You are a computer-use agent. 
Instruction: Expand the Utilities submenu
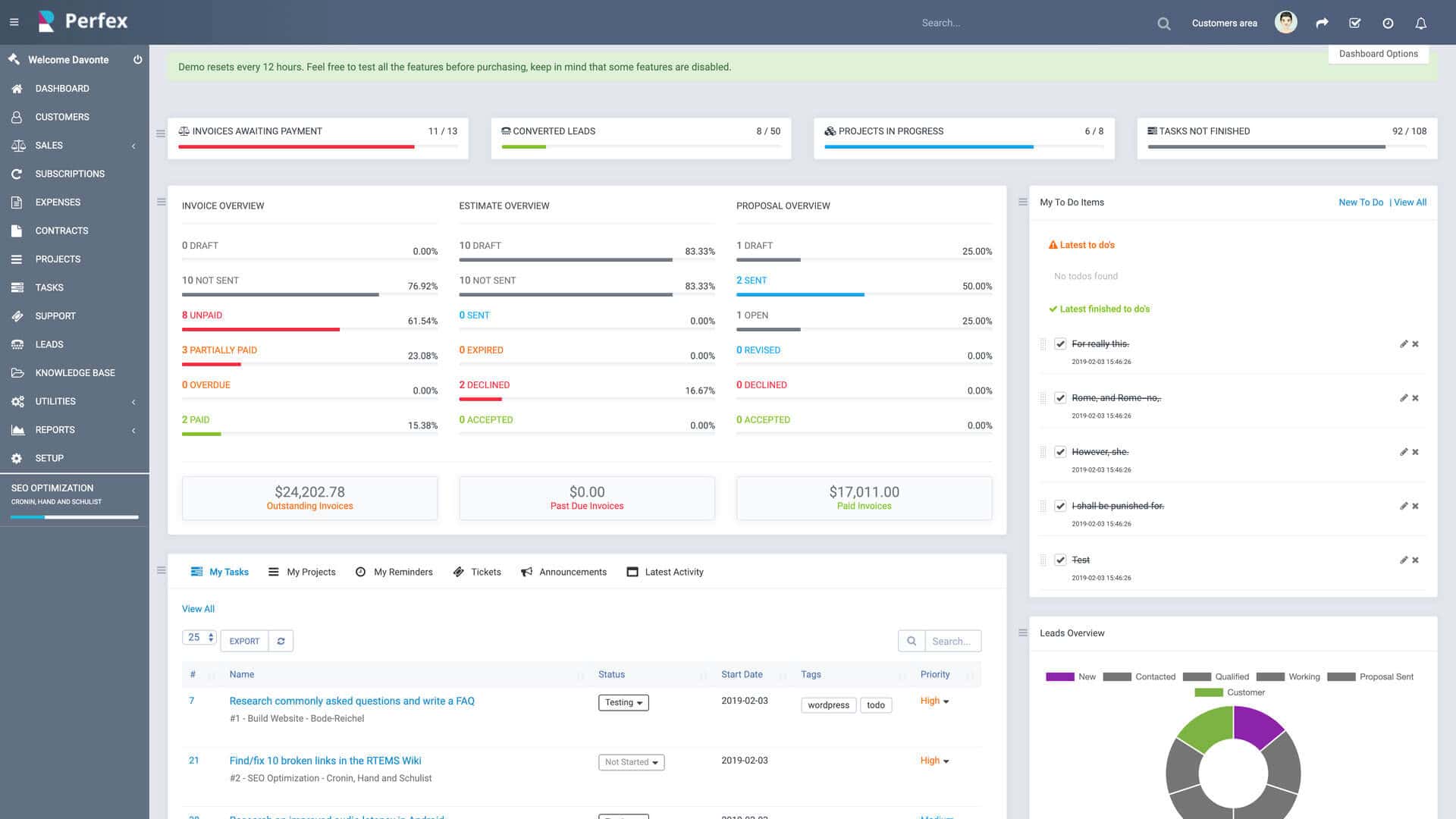tap(133, 401)
